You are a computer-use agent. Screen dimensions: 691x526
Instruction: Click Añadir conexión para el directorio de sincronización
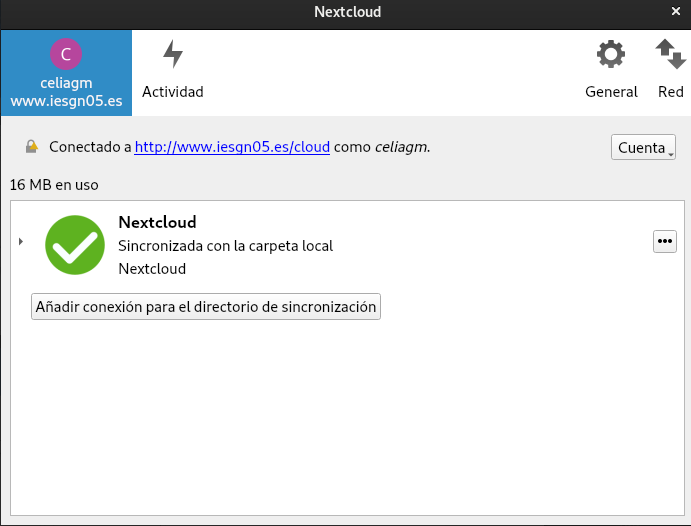[206, 307]
